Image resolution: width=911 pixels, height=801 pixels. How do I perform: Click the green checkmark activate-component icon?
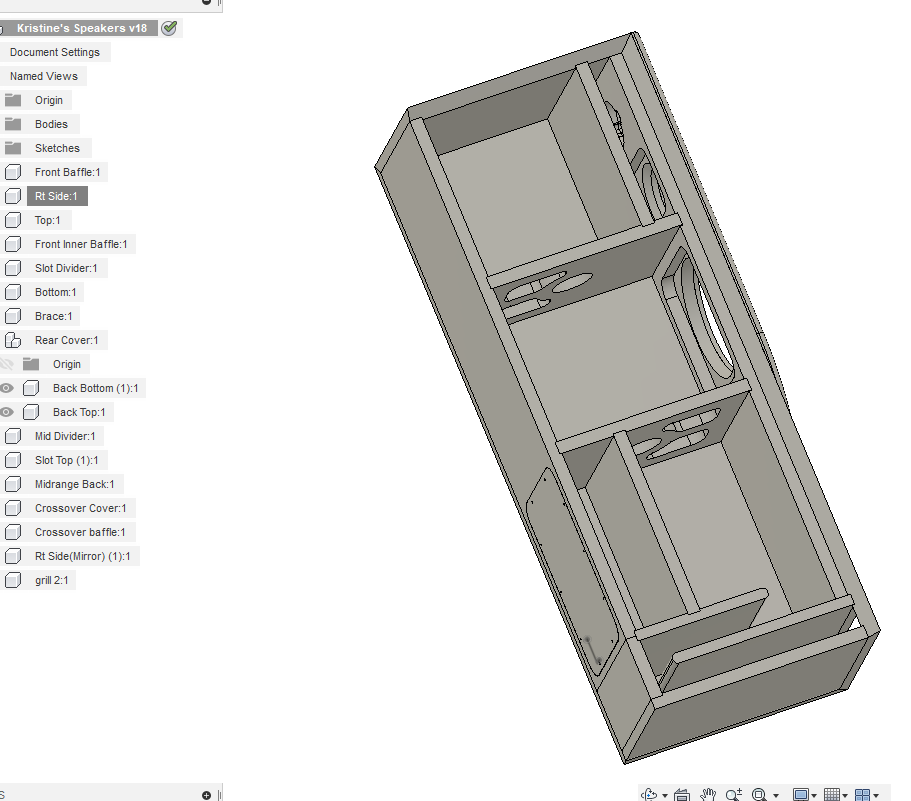(x=169, y=28)
